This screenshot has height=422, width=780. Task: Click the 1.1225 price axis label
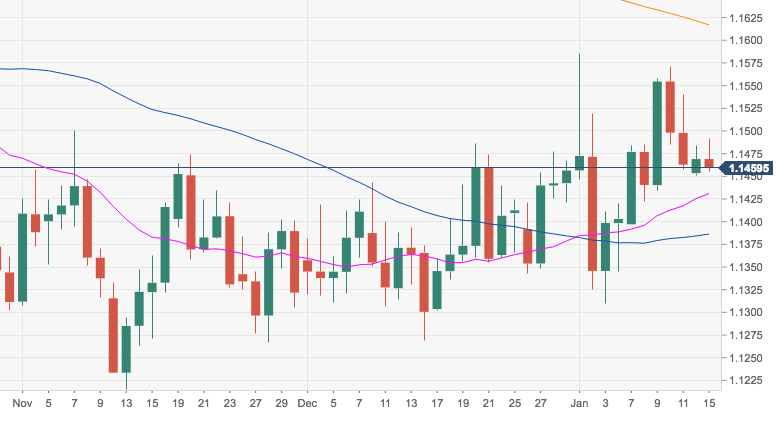(746, 381)
